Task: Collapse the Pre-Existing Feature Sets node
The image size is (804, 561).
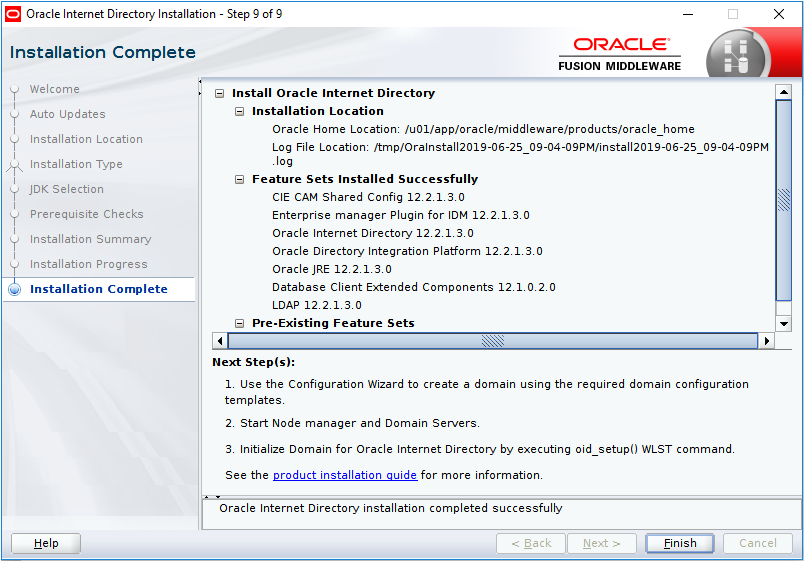Action: (x=240, y=323)
